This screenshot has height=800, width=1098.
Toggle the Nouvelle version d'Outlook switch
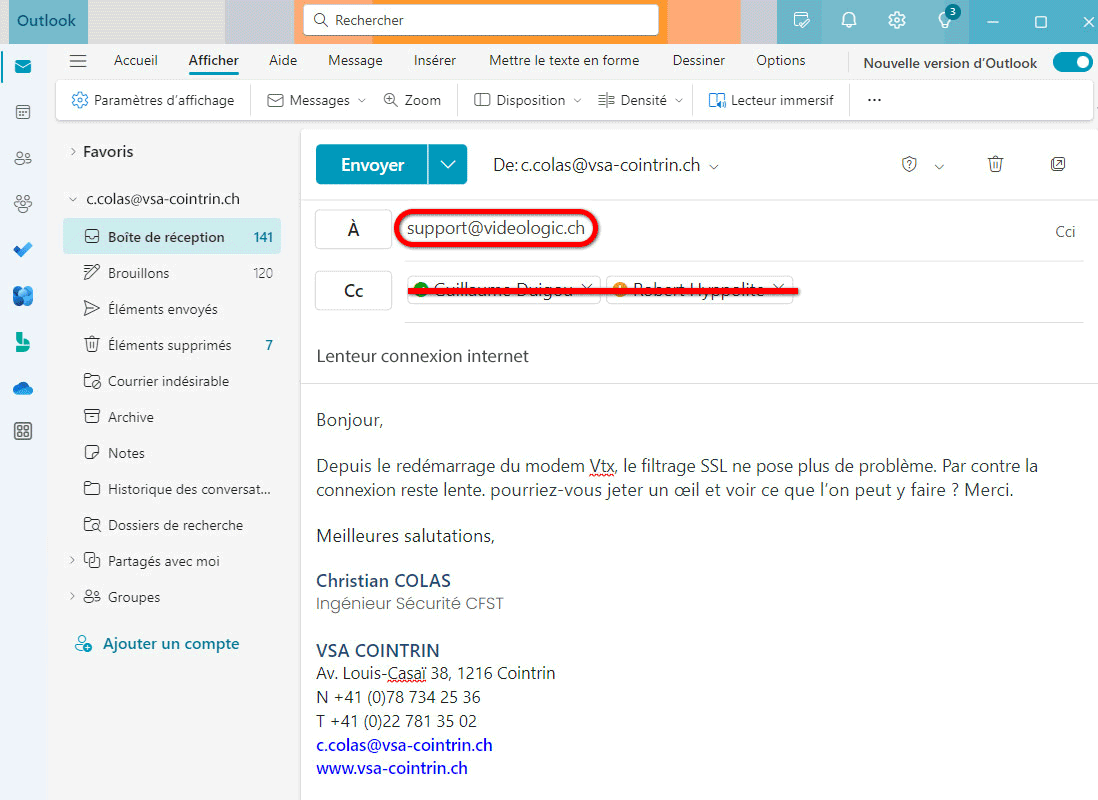click(x=1072, y=63)
